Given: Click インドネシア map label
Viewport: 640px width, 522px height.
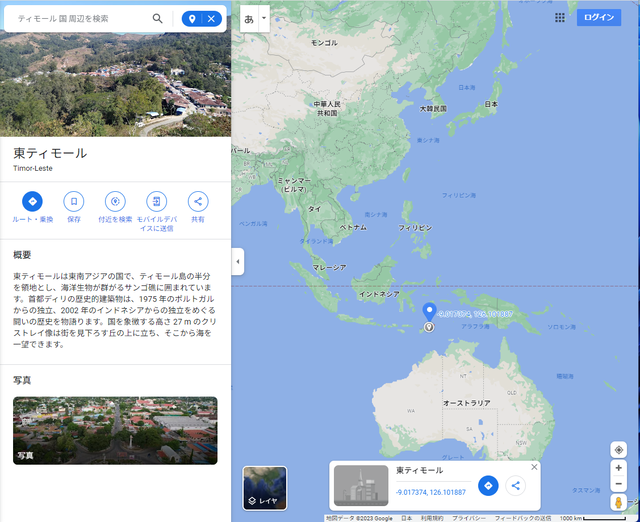Looking at the screenshot, I should [379, 294].
